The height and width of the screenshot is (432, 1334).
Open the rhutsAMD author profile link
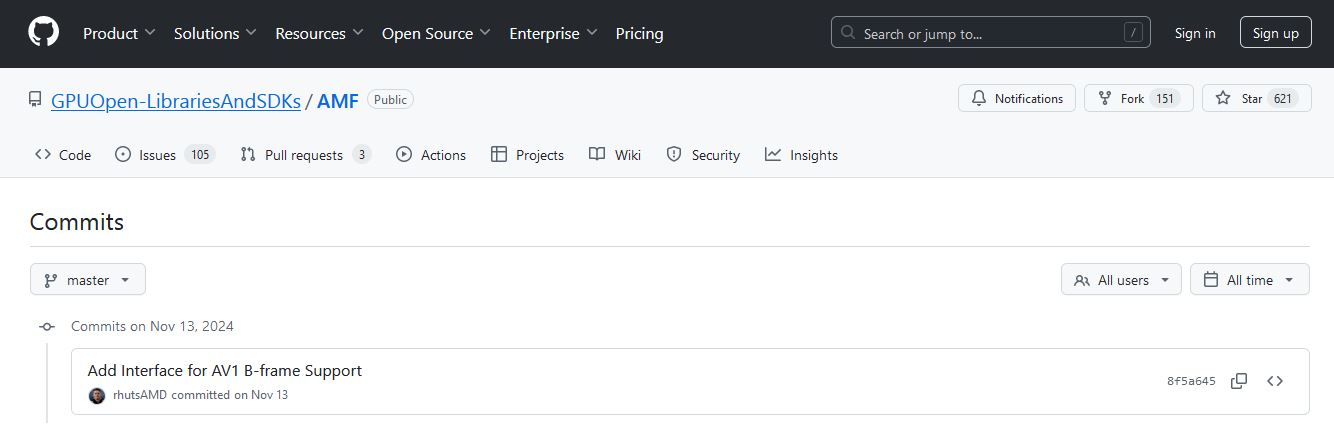tap(139, 395)
